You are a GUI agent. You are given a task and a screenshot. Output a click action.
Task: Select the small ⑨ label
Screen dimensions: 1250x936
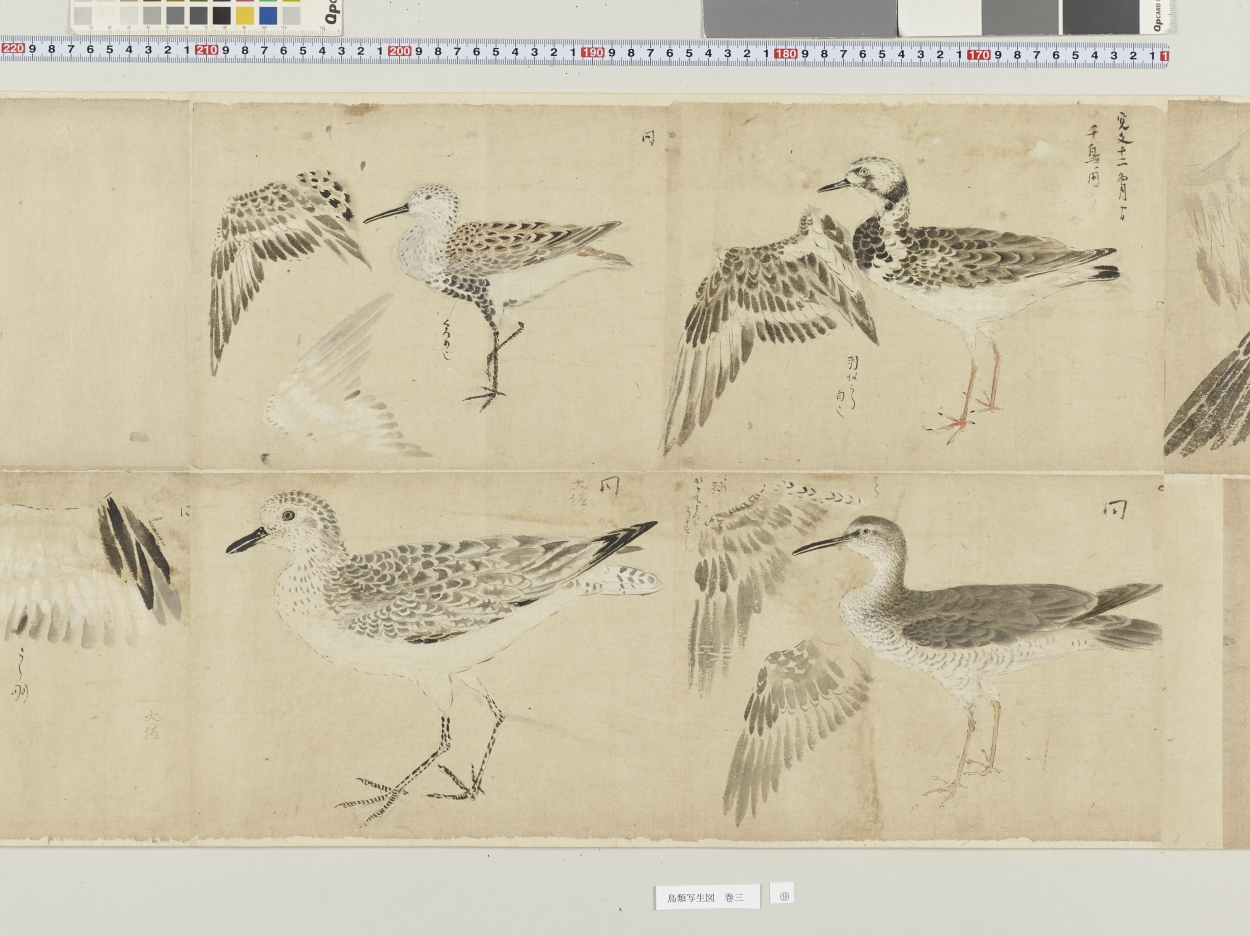pyautogui.click(x=783, y=895)
